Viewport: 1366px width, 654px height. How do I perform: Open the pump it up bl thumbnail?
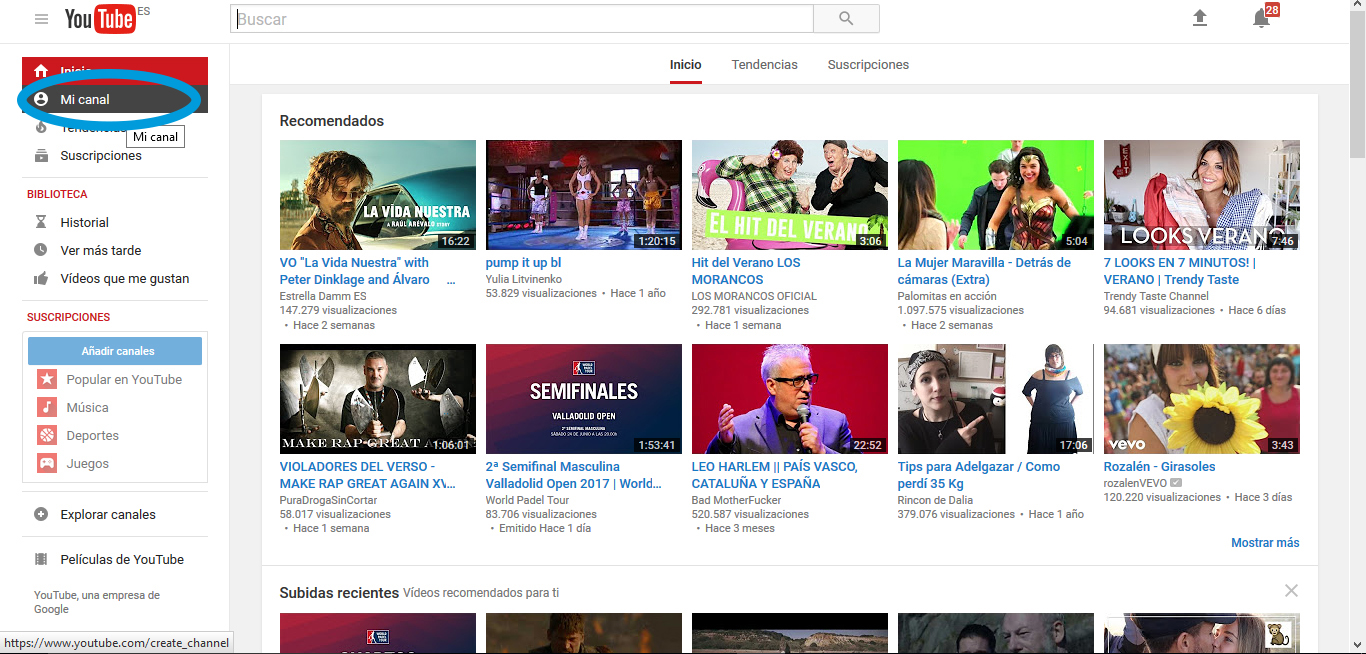584,195
